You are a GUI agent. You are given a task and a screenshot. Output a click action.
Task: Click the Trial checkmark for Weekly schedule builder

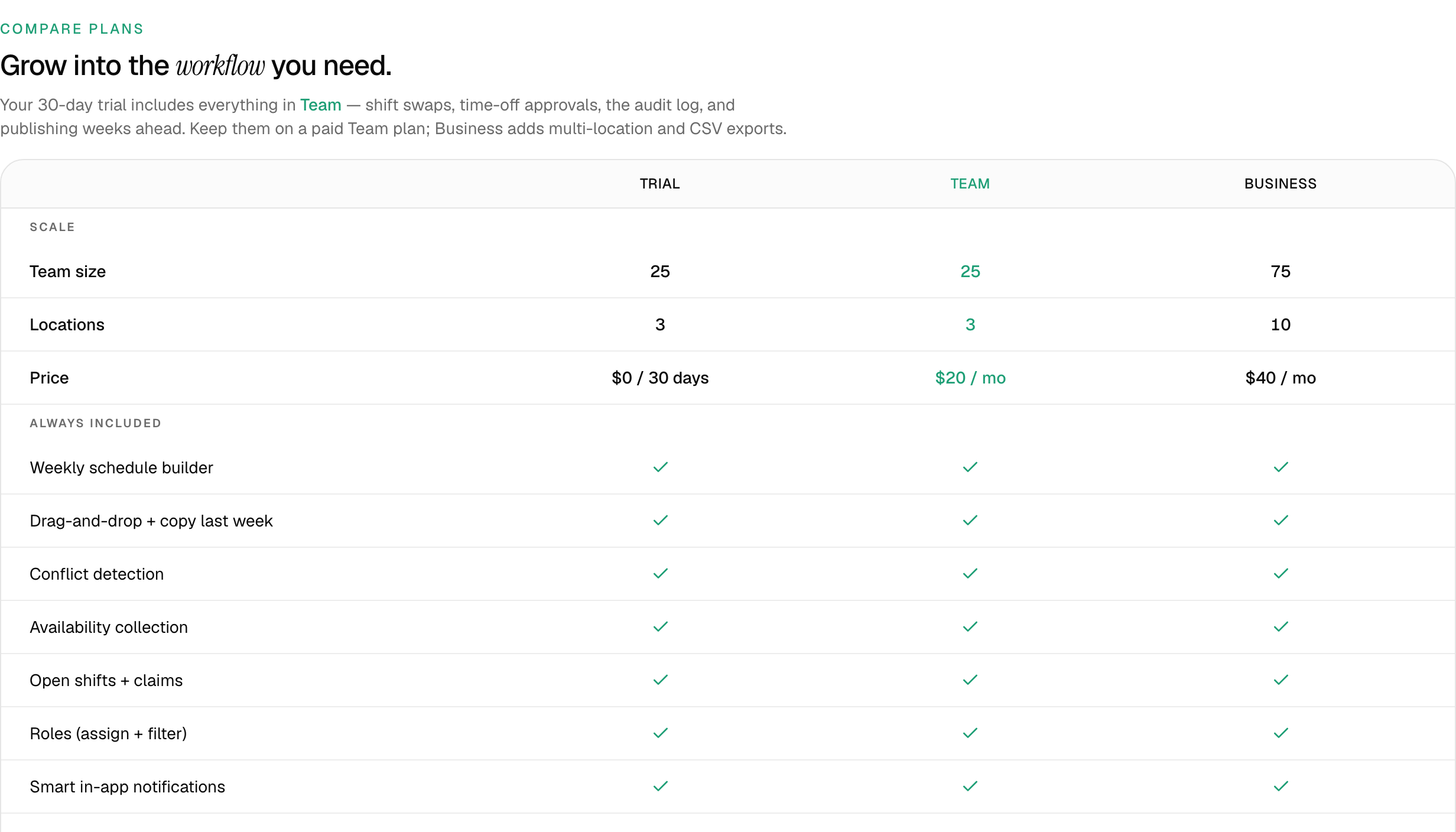click(x=660, y=467)
